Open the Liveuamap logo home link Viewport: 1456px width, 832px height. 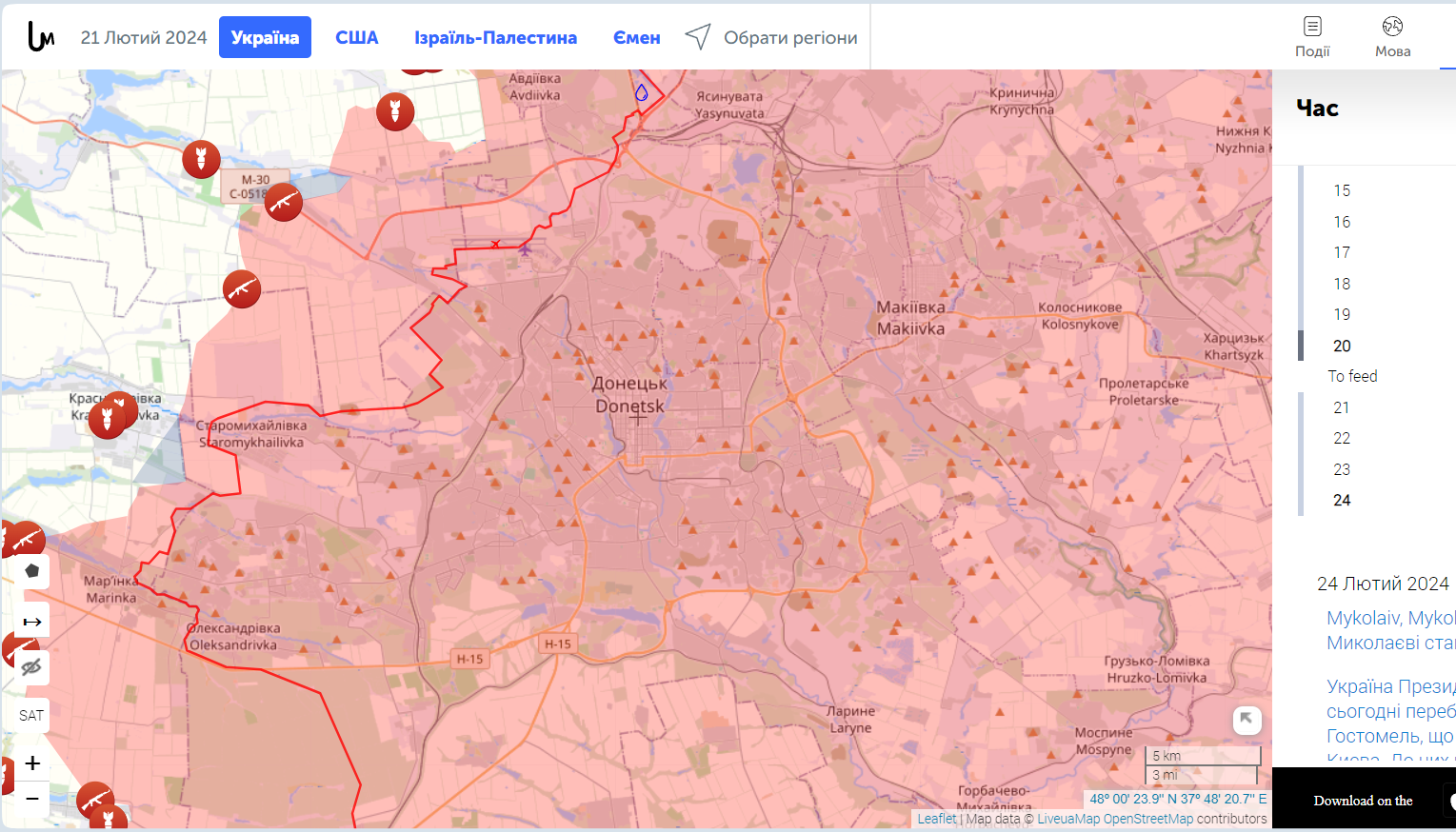(x=40, y=37)
